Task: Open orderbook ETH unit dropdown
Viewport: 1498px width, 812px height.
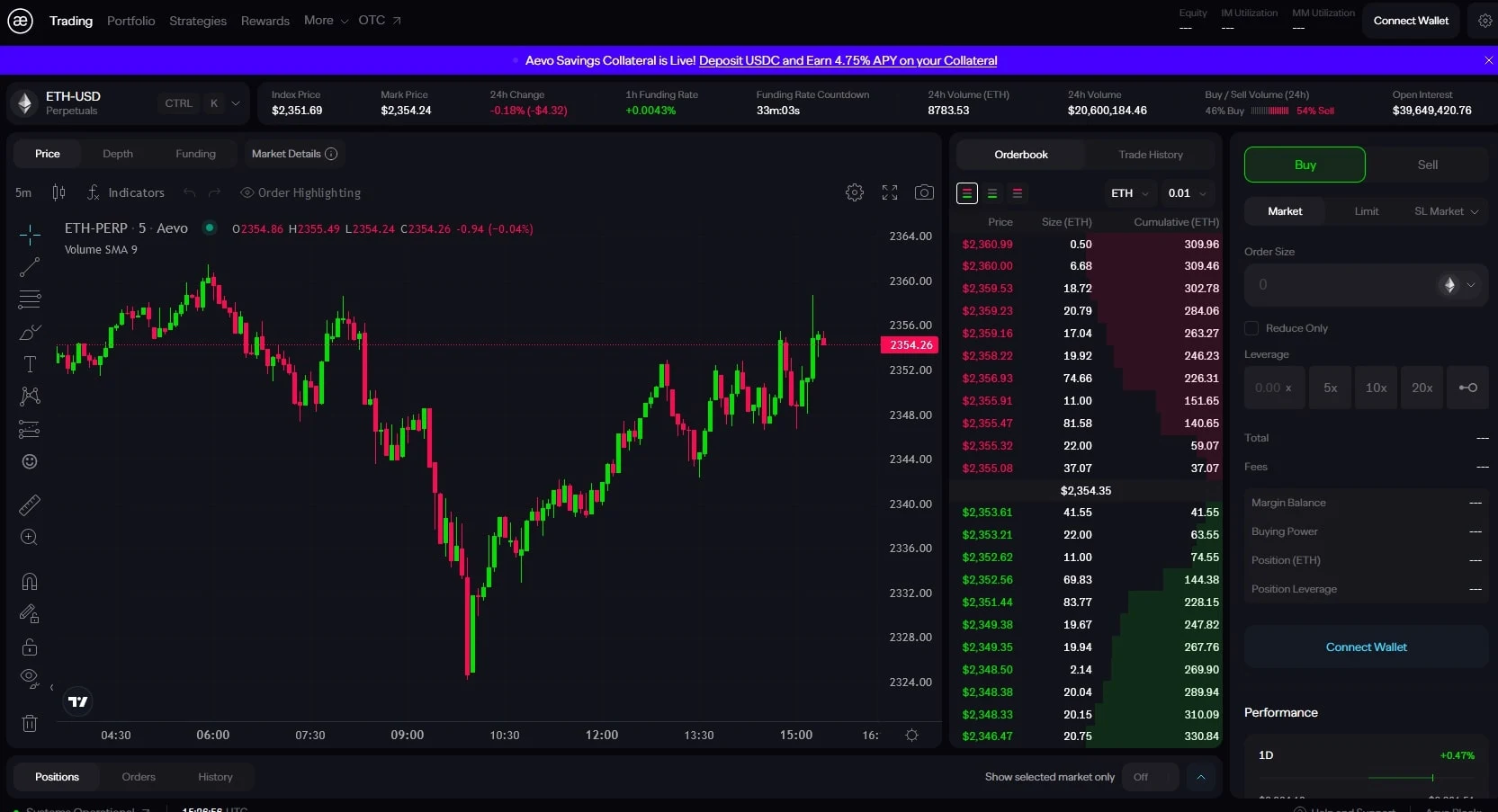Action: click(1130, 193)
